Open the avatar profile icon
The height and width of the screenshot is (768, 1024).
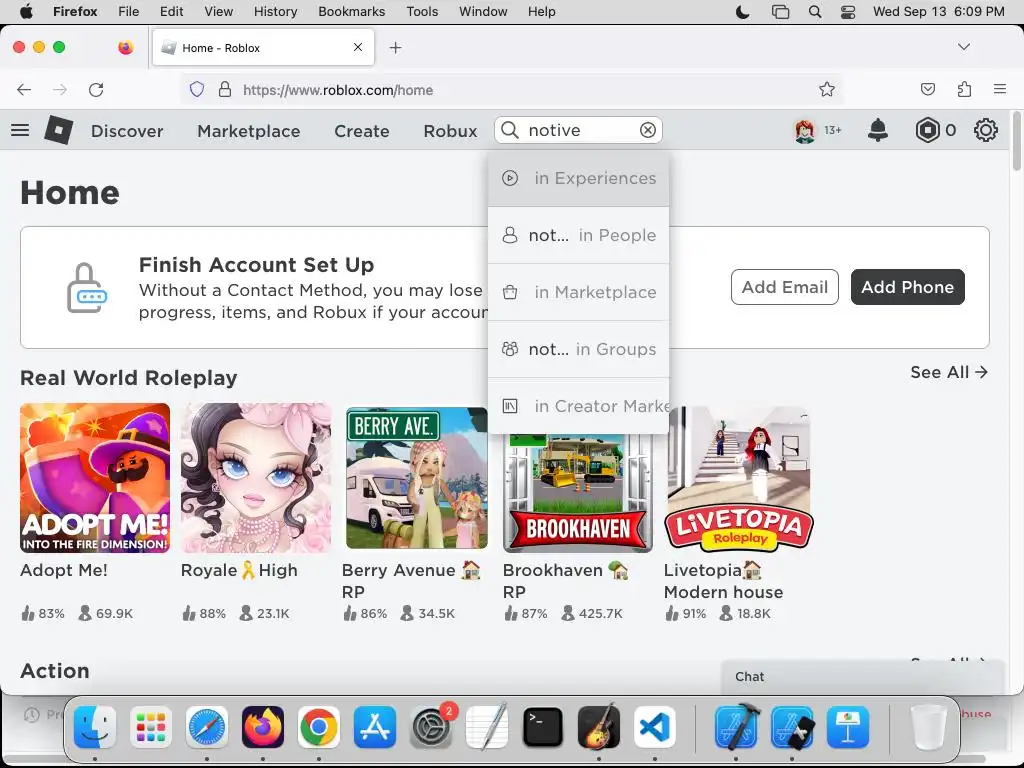click(805, 131)
